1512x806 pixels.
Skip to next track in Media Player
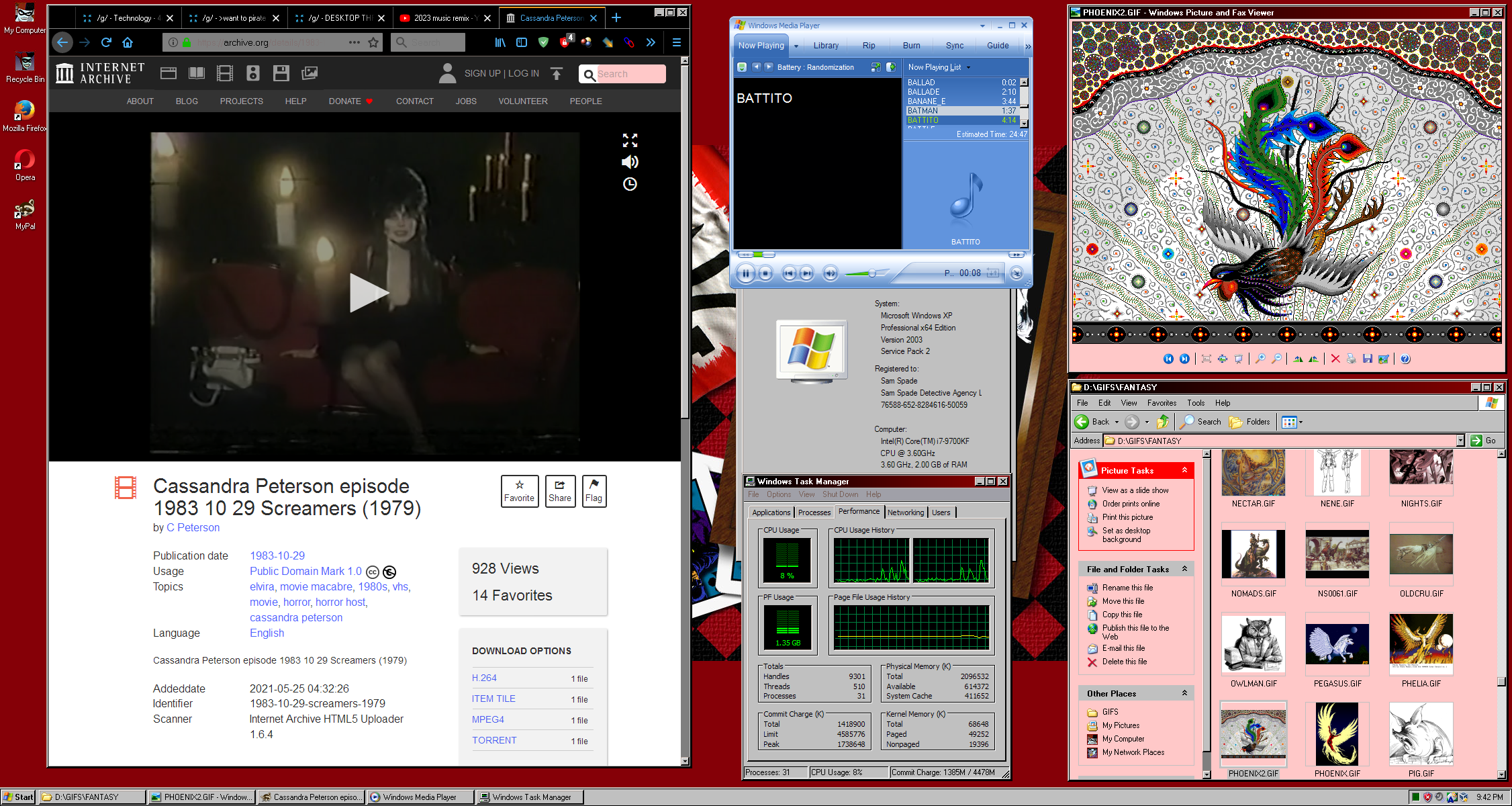(x=807, y=273)
